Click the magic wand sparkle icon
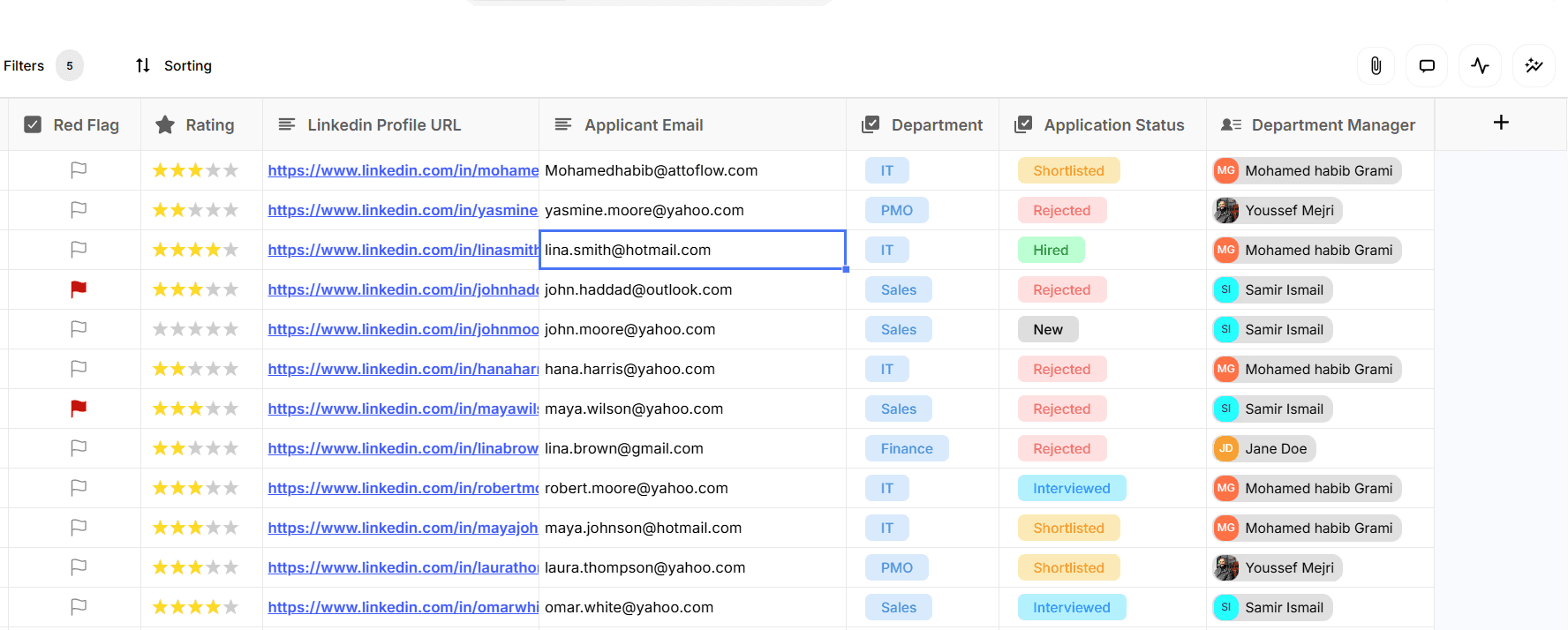This screenshot has width=1568, height=630. pos(1534,65)
